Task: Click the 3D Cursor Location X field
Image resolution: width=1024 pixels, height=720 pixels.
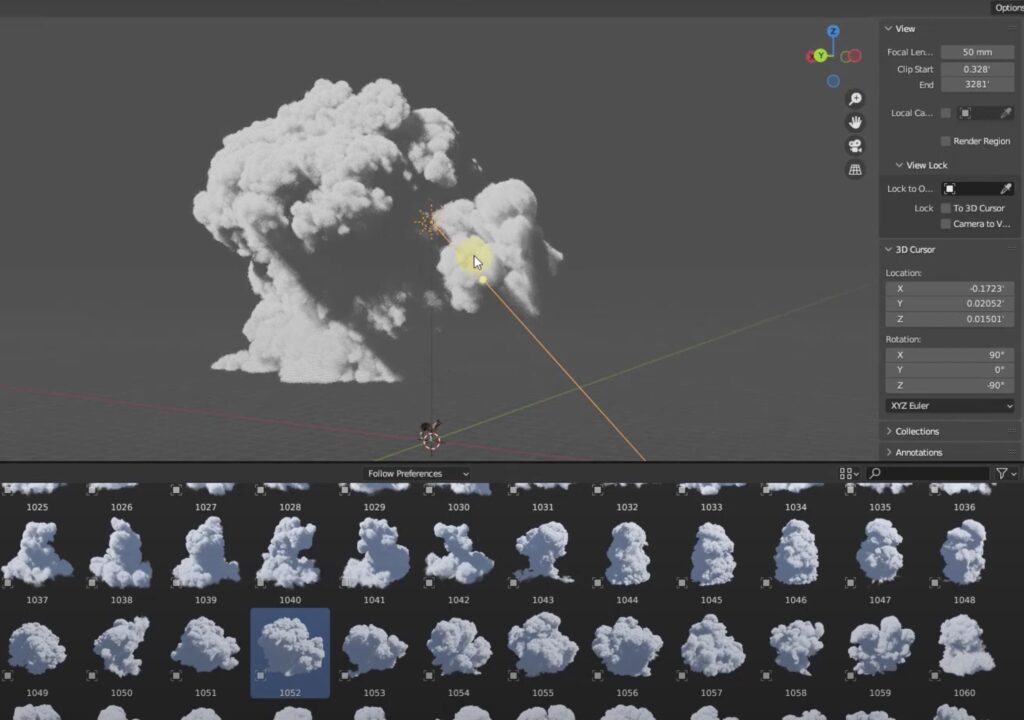Action: tap(950, 288)
